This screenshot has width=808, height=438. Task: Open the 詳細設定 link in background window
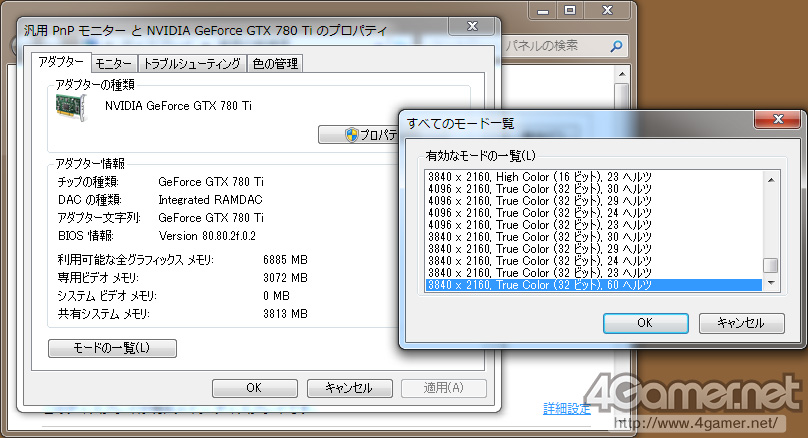(567, 409)
